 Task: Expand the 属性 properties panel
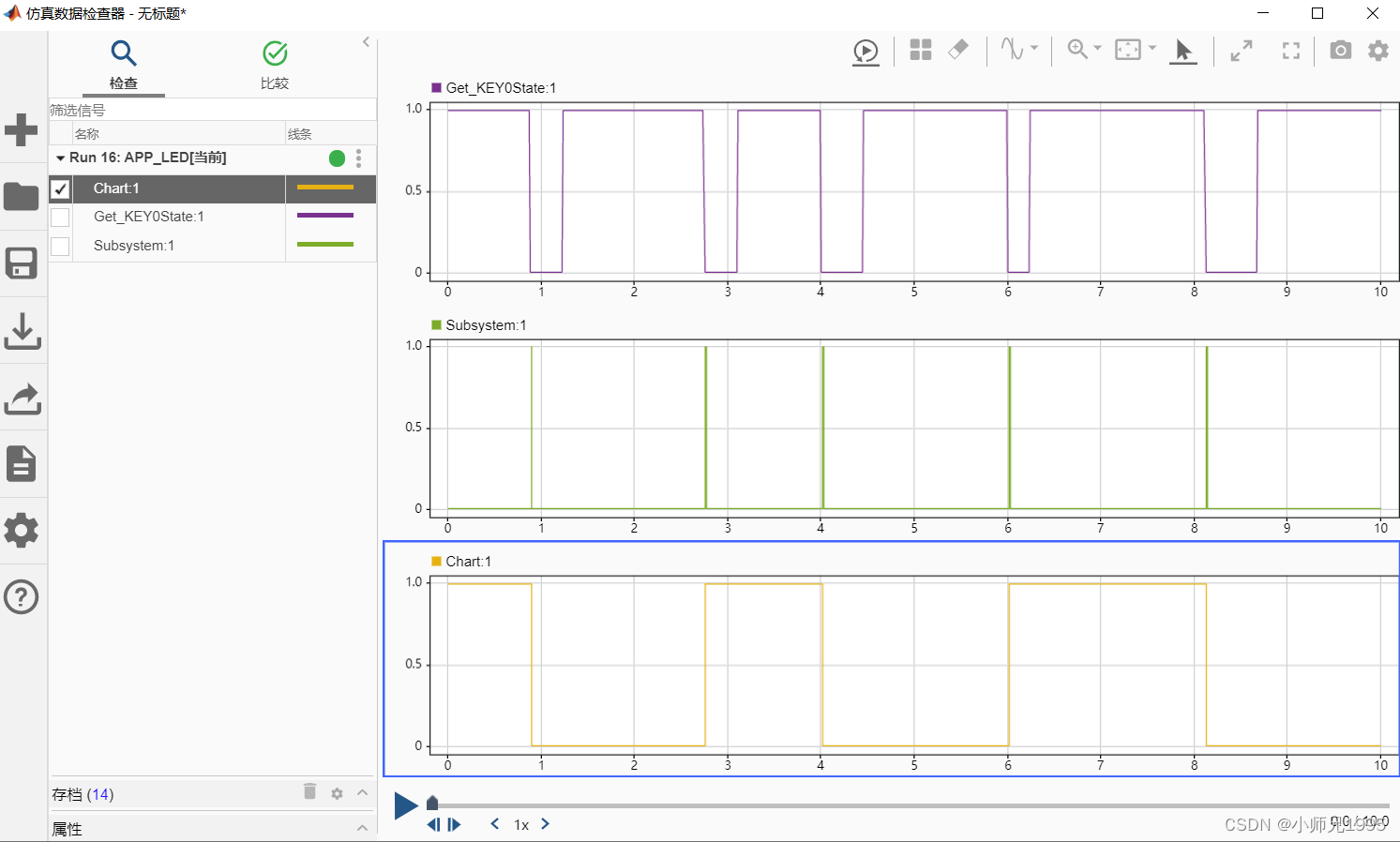point(362,829)
